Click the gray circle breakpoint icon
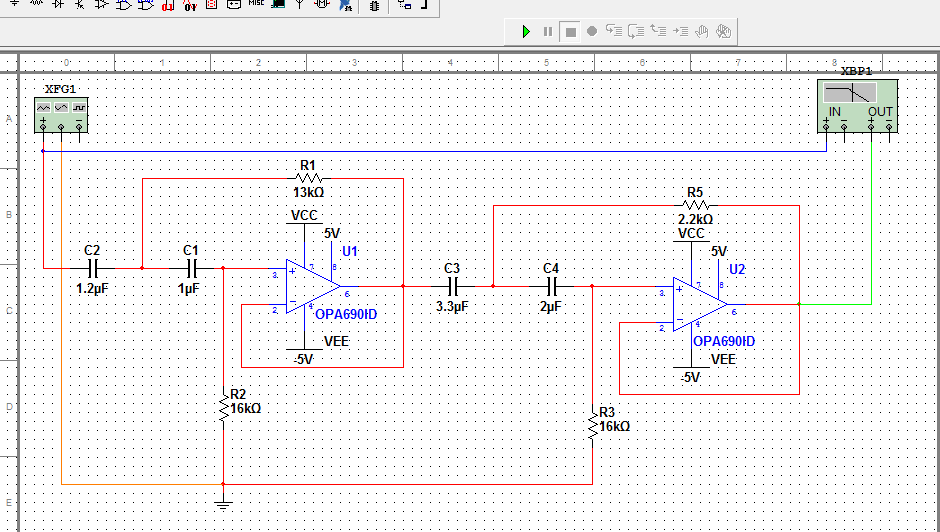940x532 pixels. [592, 32]
